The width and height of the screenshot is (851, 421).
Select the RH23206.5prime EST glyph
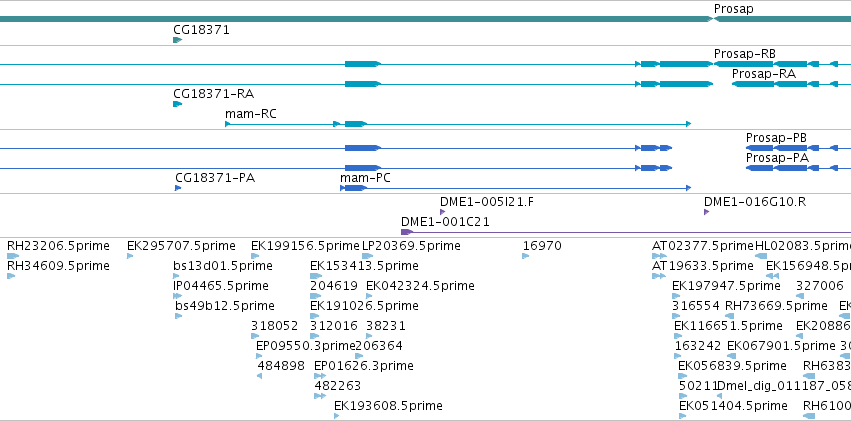point(12,256)
